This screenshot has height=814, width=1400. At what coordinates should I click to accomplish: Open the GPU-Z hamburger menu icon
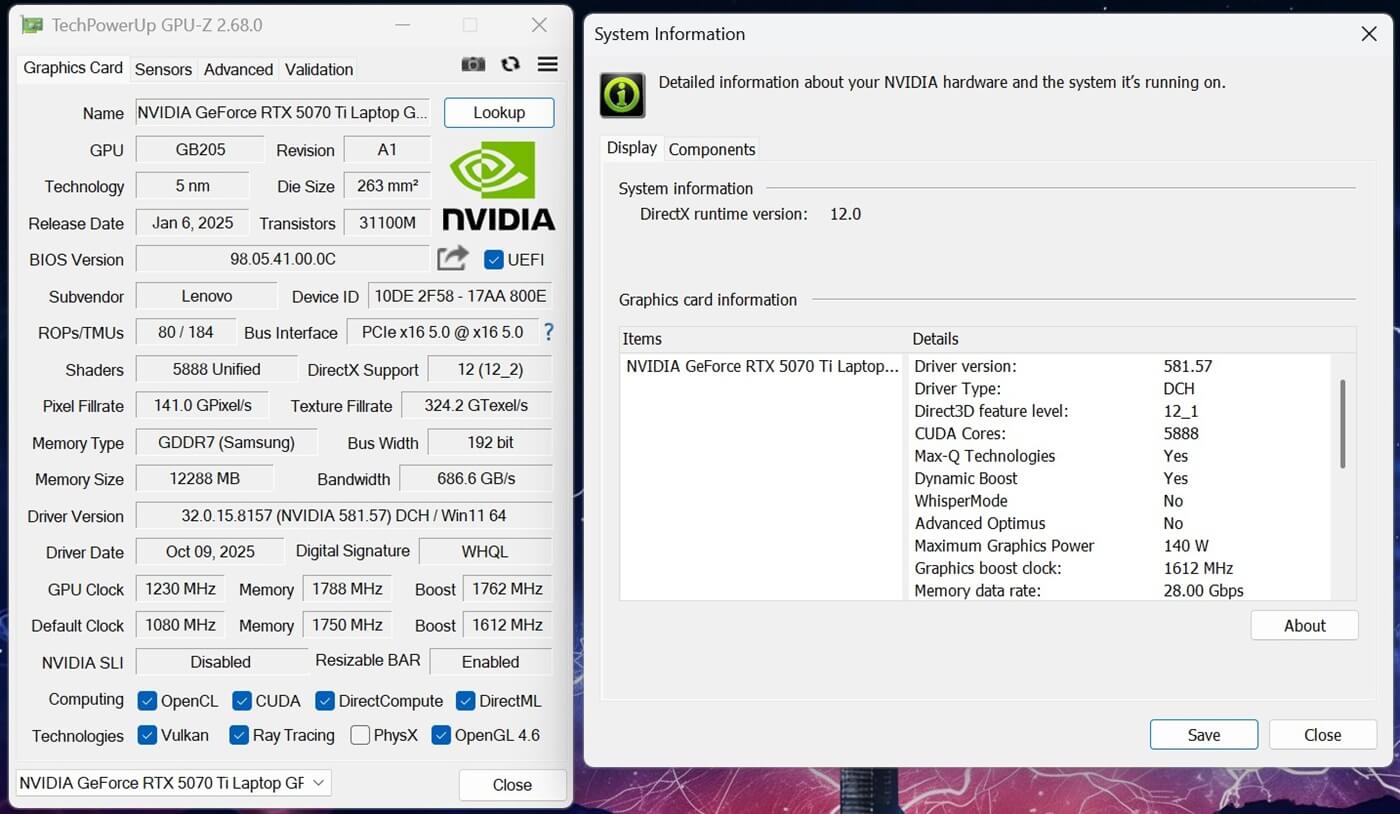click(x=547, y=64)
